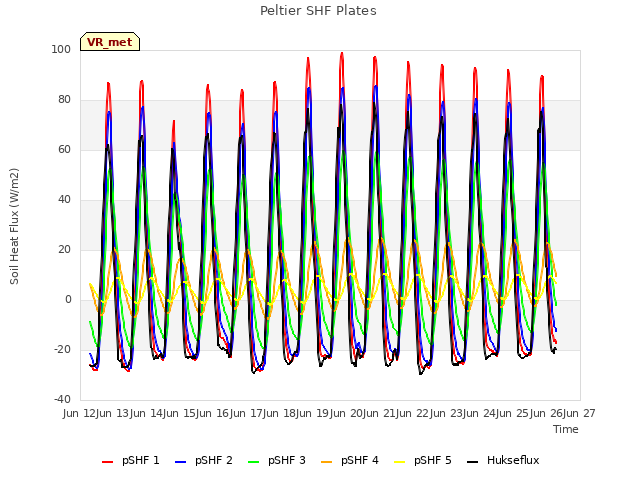
Task: Toggle the pSHF 2 legend entry
Action: coord(204,460)
